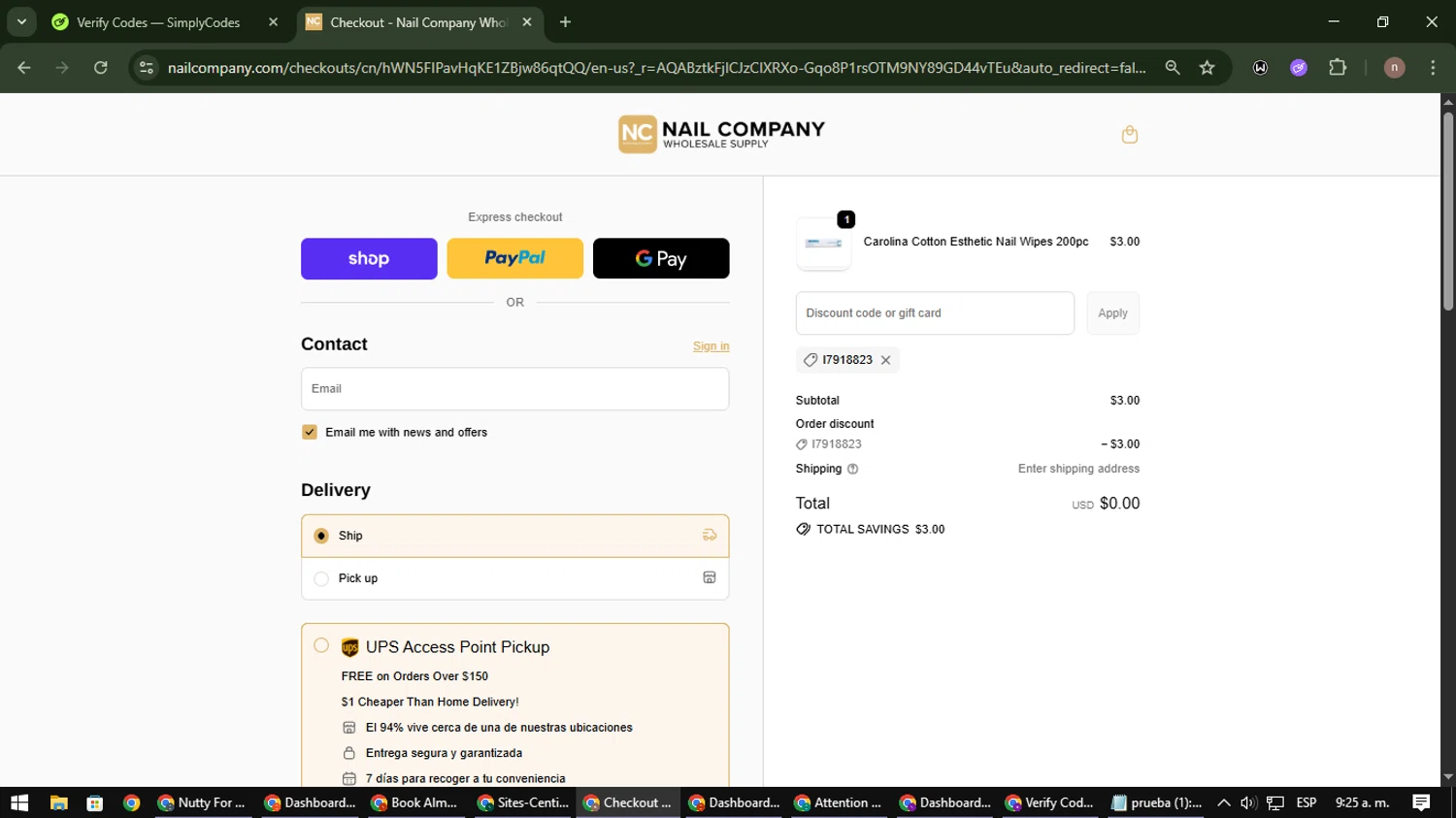Screen dimensions: 1456x818
Task: Open a new browser tab
Action: (565, 22)
